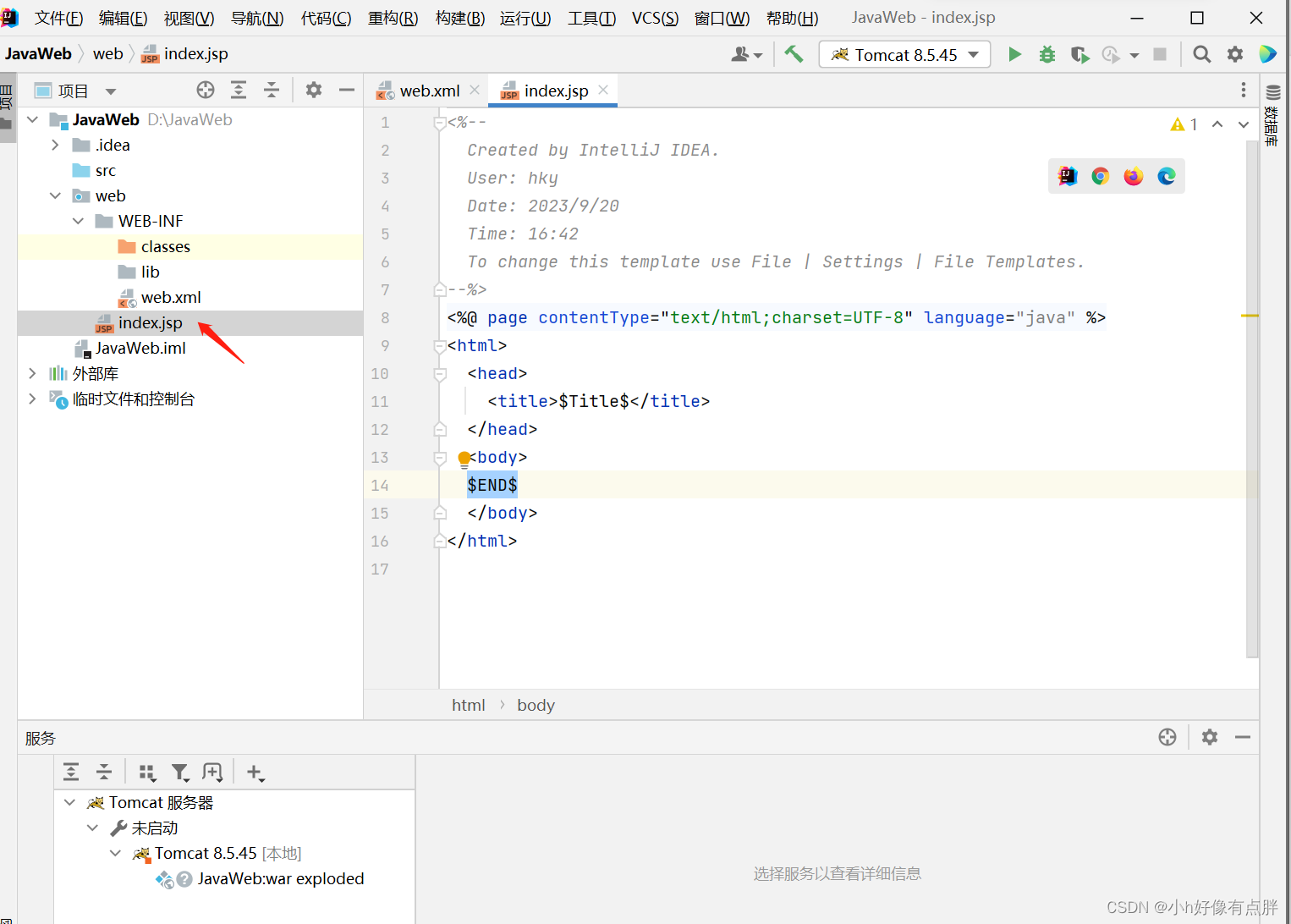Expand all in Services panel
The width and height of the screenshot is (1291, 924).
coord(71,772)
